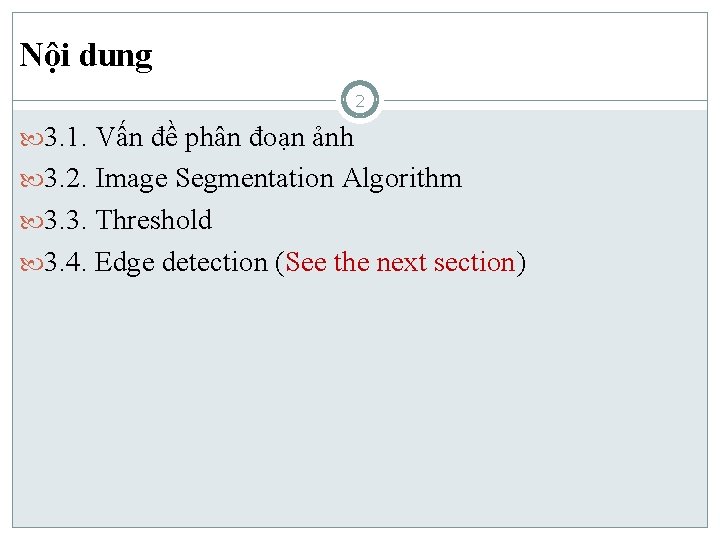The height and width of the screenshot is (540, 720).
Task: Click the number '3.4.' in the list
Action: point(66,262)
